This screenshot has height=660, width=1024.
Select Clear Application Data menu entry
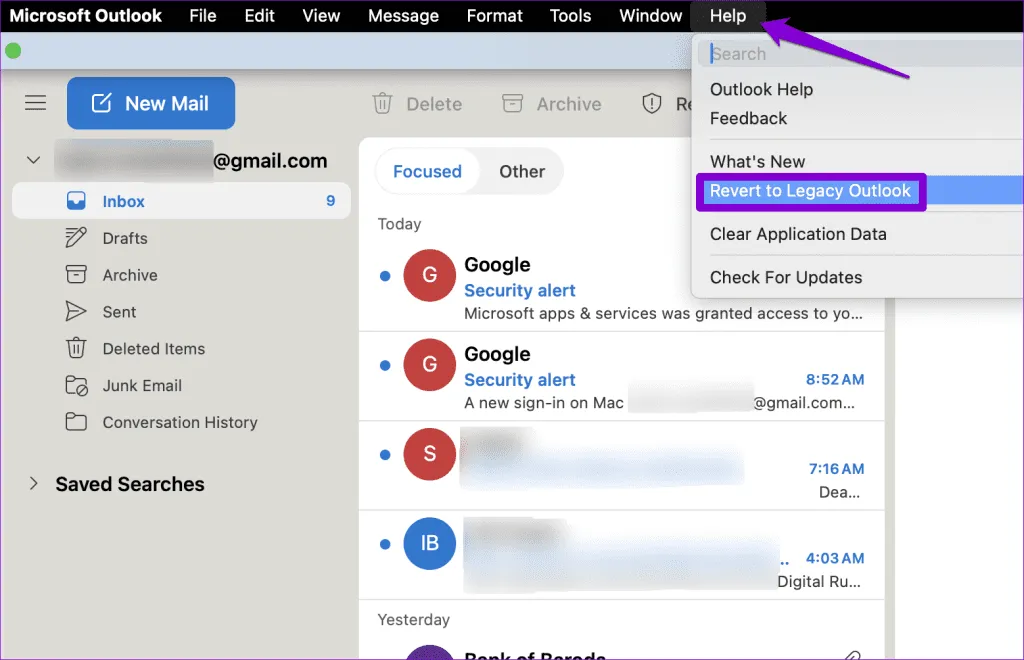797,234
